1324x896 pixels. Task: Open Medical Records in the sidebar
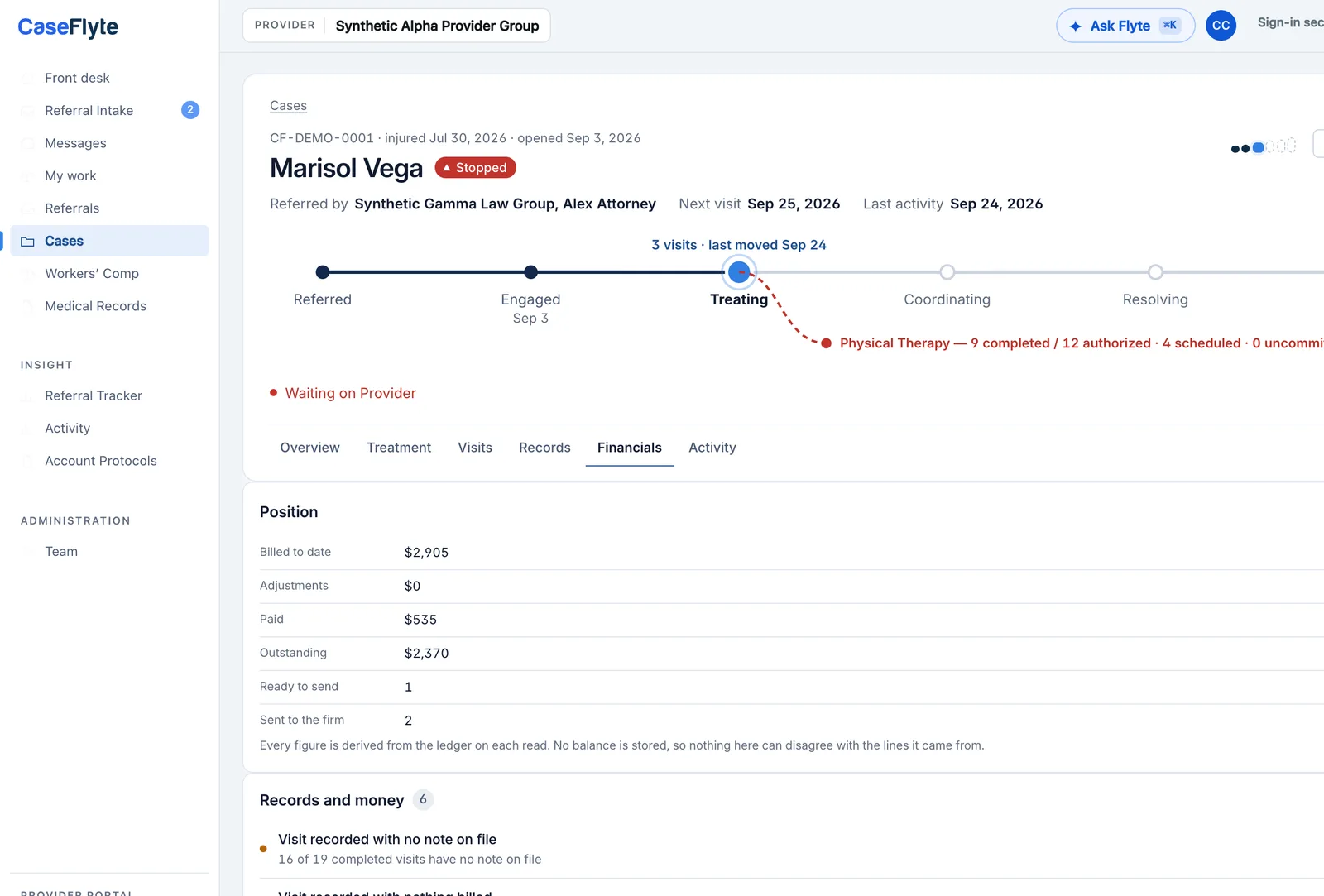(x=95, y=306)
